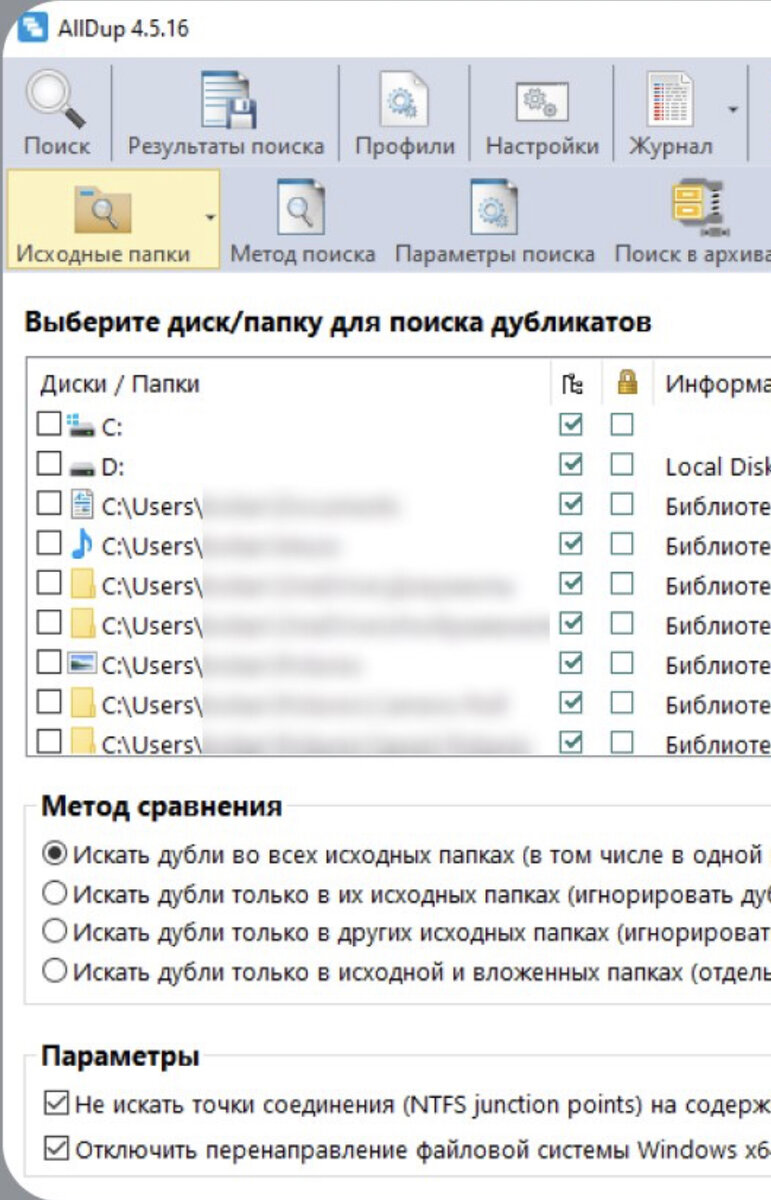This screenshot has width=771, height=1200.
Task: Click the music note library icon
Action: click(x=82, y=545)
